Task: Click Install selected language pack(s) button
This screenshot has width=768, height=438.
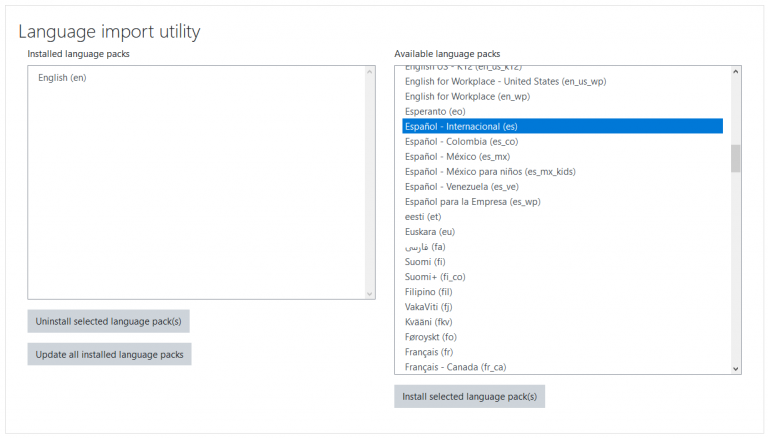Action: click(x=469, y=397)
